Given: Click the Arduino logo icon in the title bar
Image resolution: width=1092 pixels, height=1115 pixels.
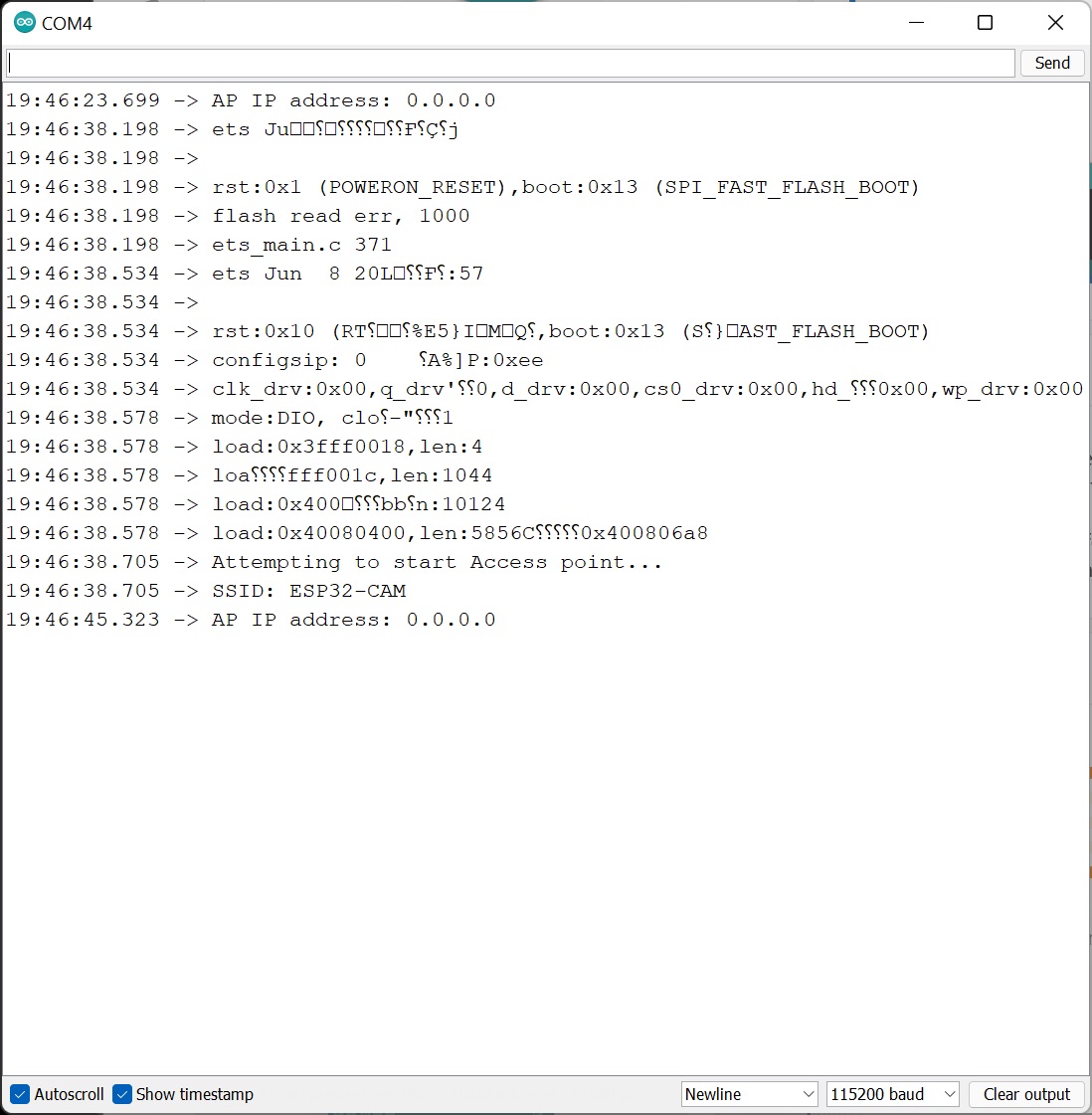Looking at the screenshot, I should [24, 22].
